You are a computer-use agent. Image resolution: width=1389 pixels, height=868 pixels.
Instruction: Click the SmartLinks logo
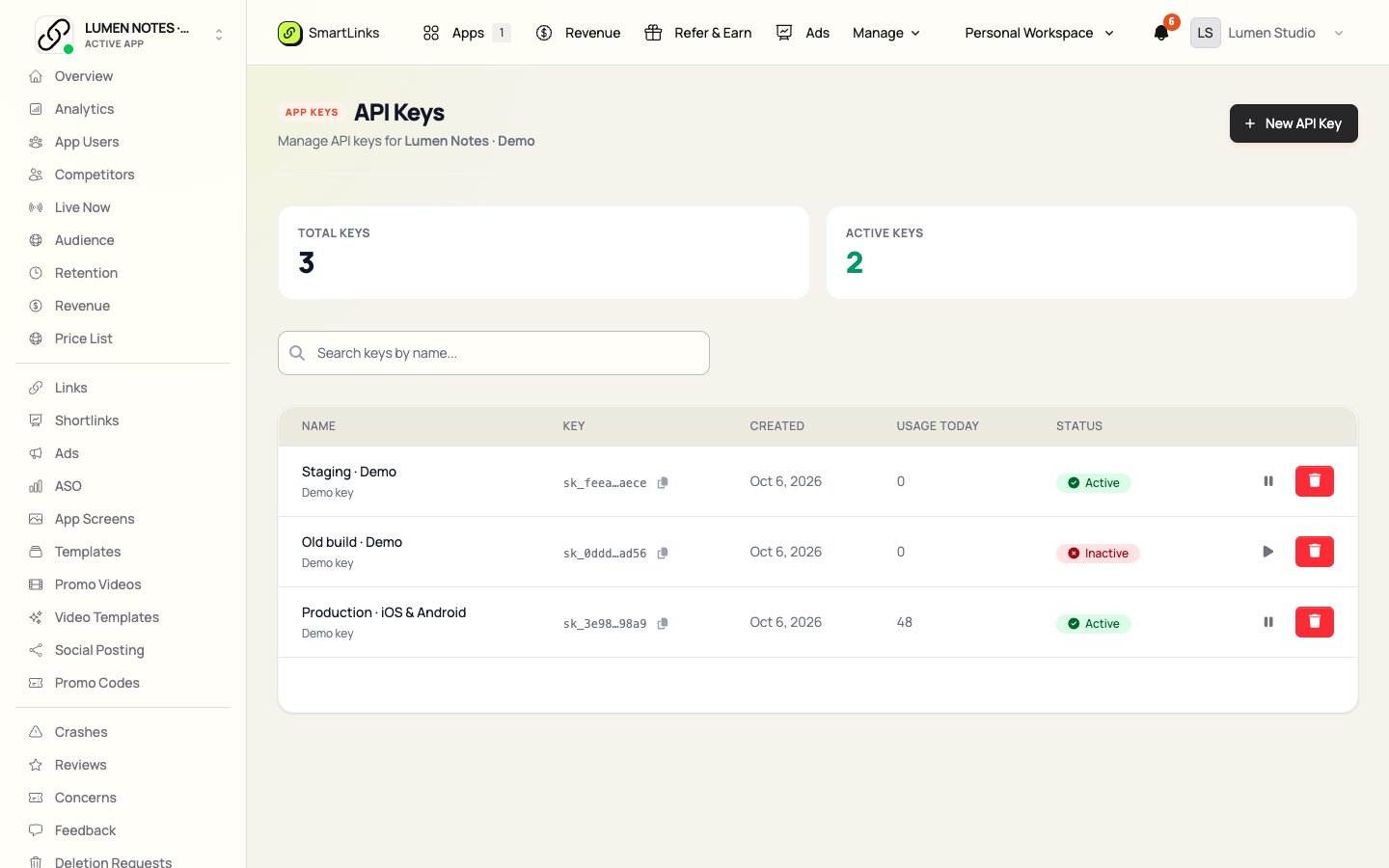(x=329, y=33)
